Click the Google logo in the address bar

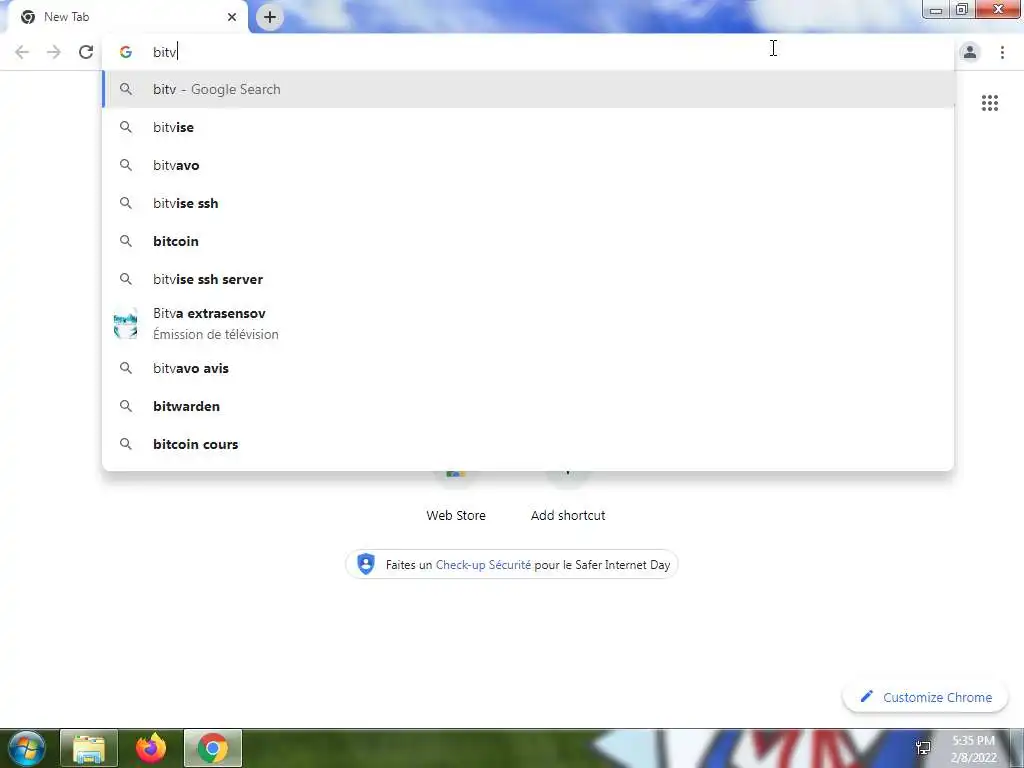[x=125, y=52]
